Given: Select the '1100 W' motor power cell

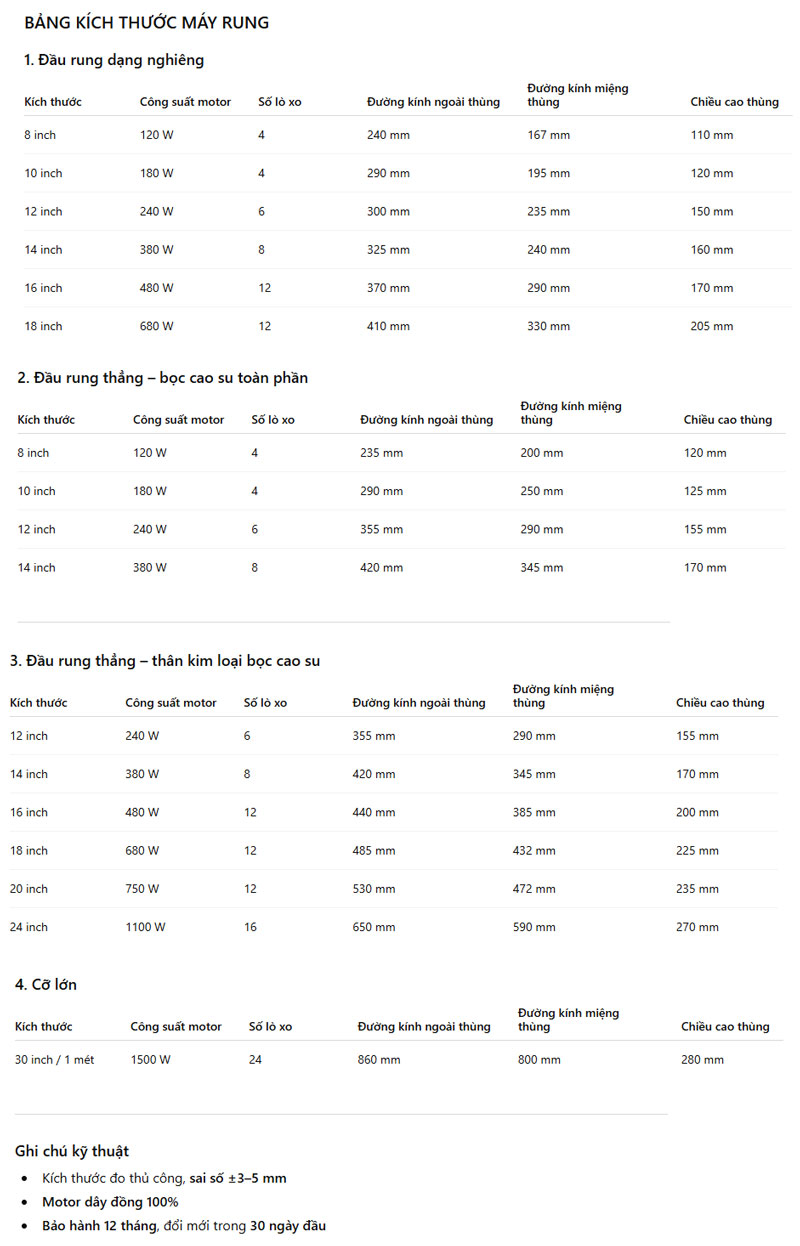Looking at the screenshot, I should 145,927.
